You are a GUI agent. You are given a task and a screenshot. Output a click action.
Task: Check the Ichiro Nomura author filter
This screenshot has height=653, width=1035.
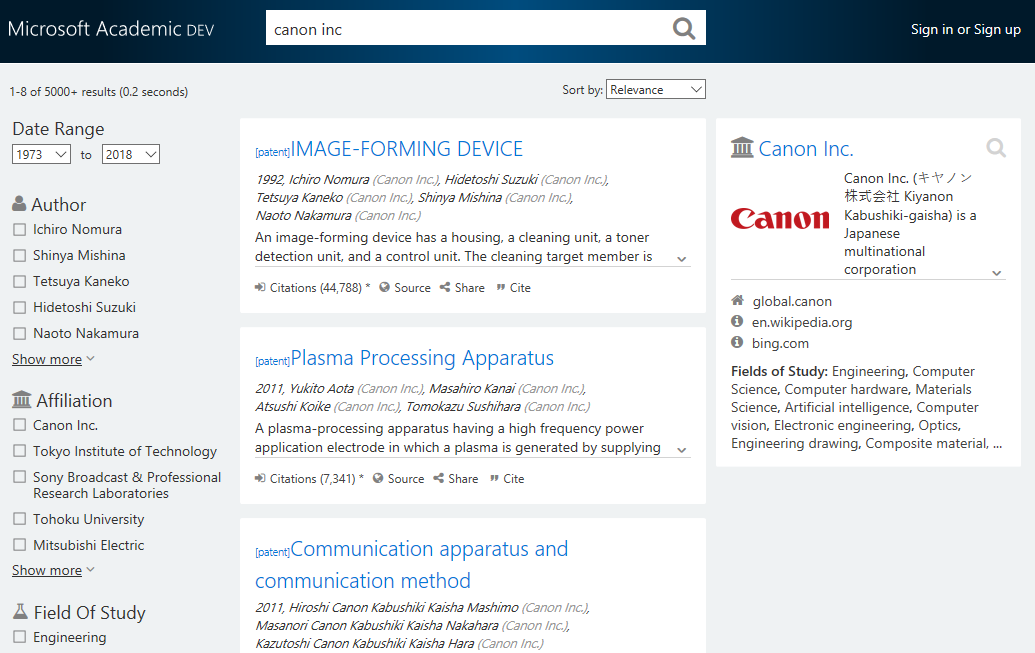(x=19, y=230)
